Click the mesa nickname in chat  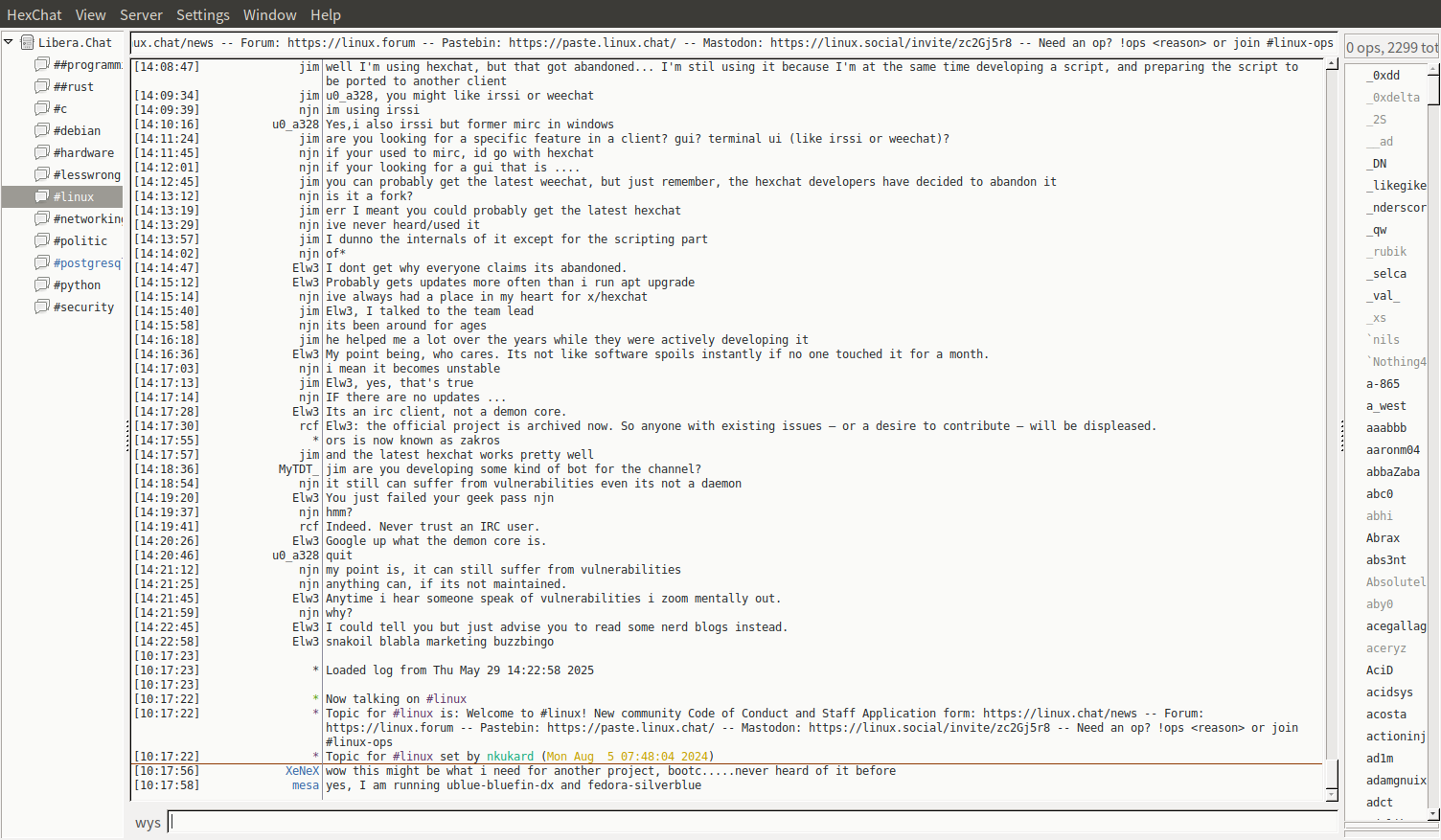point(306,785)
